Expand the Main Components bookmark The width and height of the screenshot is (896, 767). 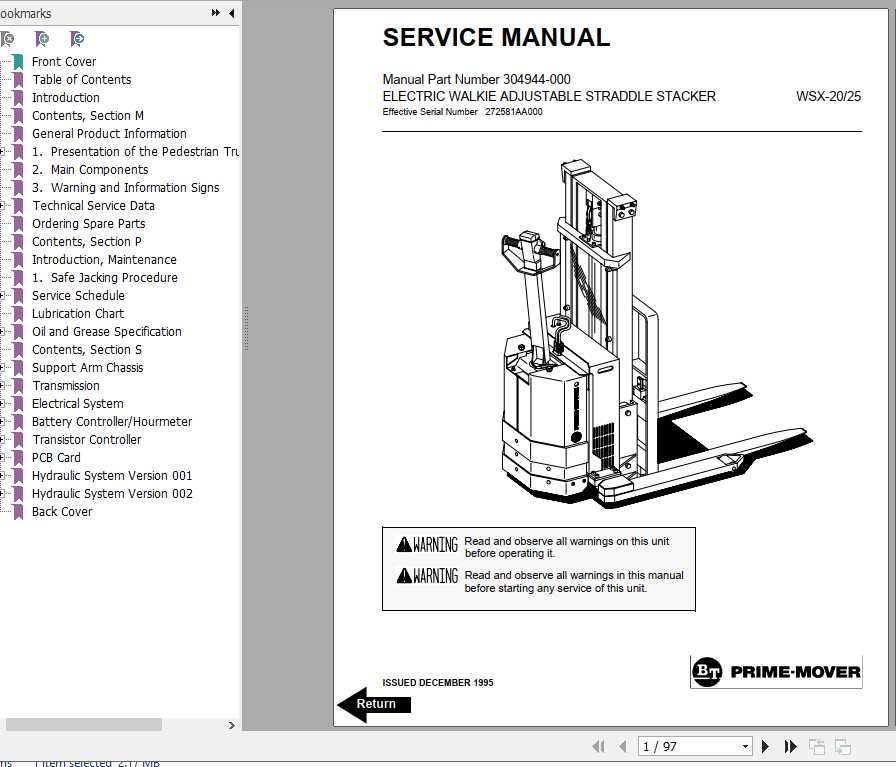[x=4, y=169]
